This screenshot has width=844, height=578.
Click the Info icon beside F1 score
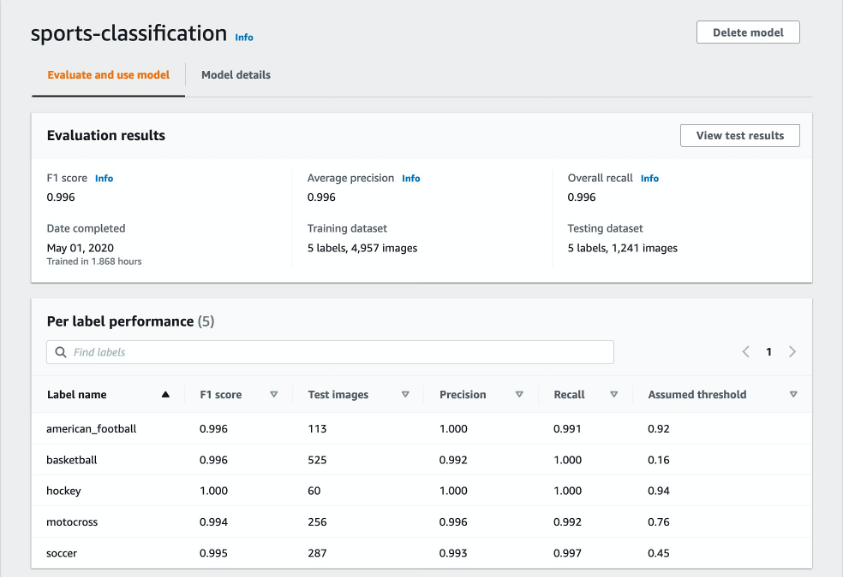coord(104,178)
